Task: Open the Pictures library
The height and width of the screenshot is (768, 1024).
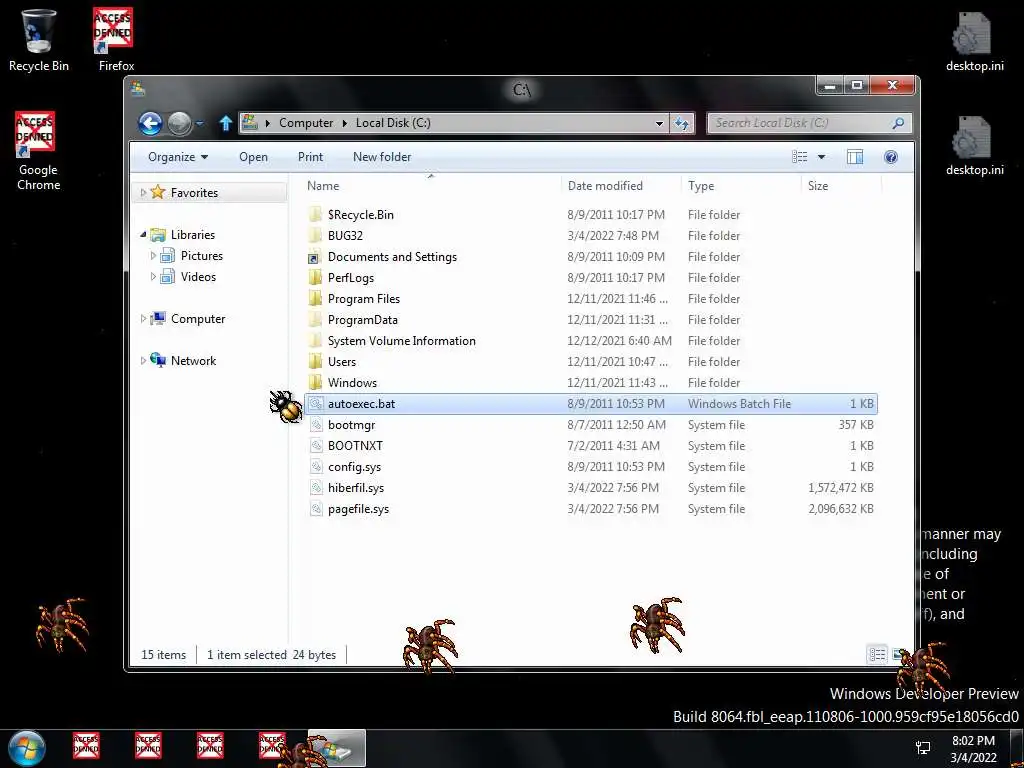Action: pyautogui.click(x=201, y=255)
